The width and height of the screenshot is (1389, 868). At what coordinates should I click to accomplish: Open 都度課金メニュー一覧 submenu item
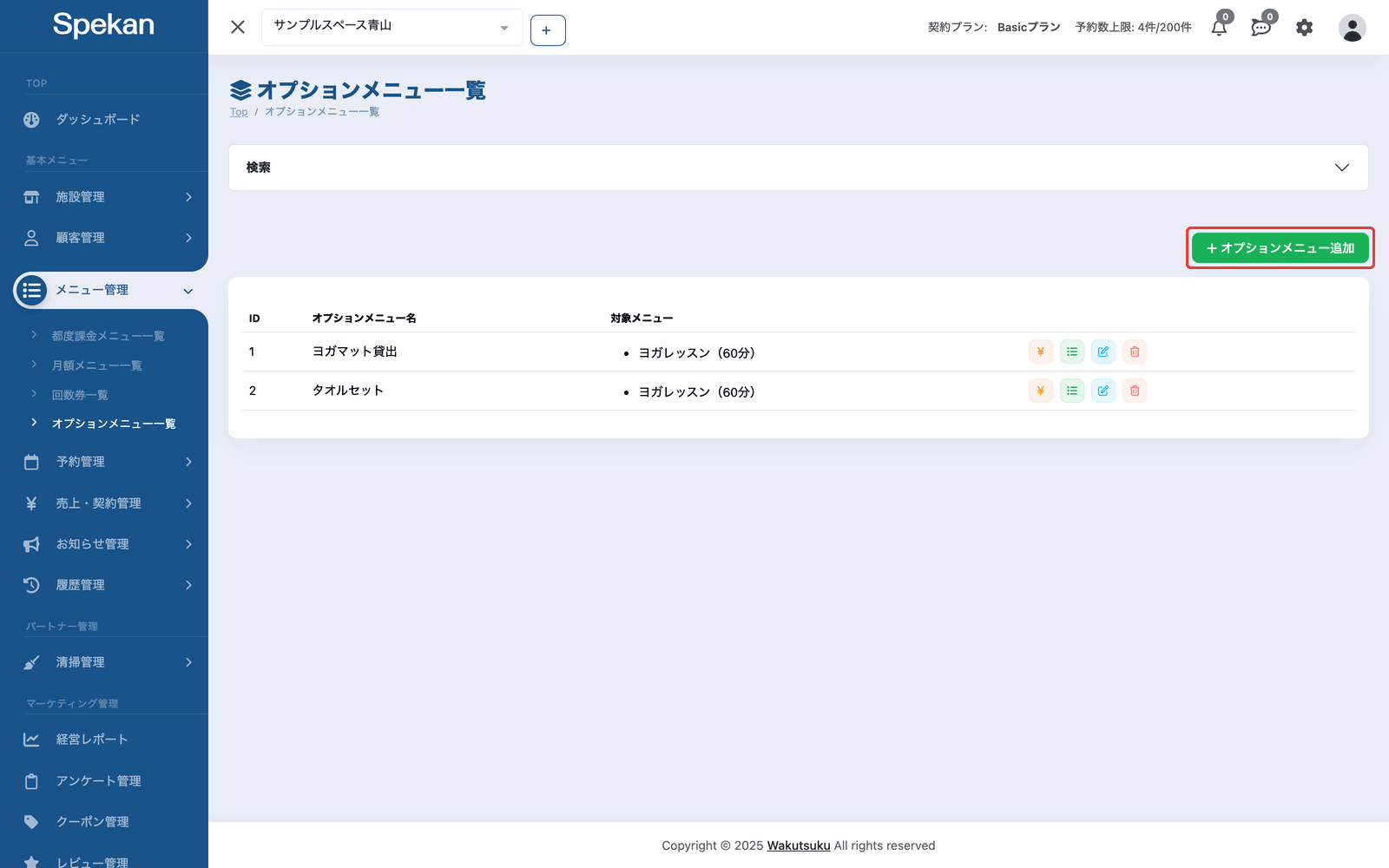pos(108,336)
